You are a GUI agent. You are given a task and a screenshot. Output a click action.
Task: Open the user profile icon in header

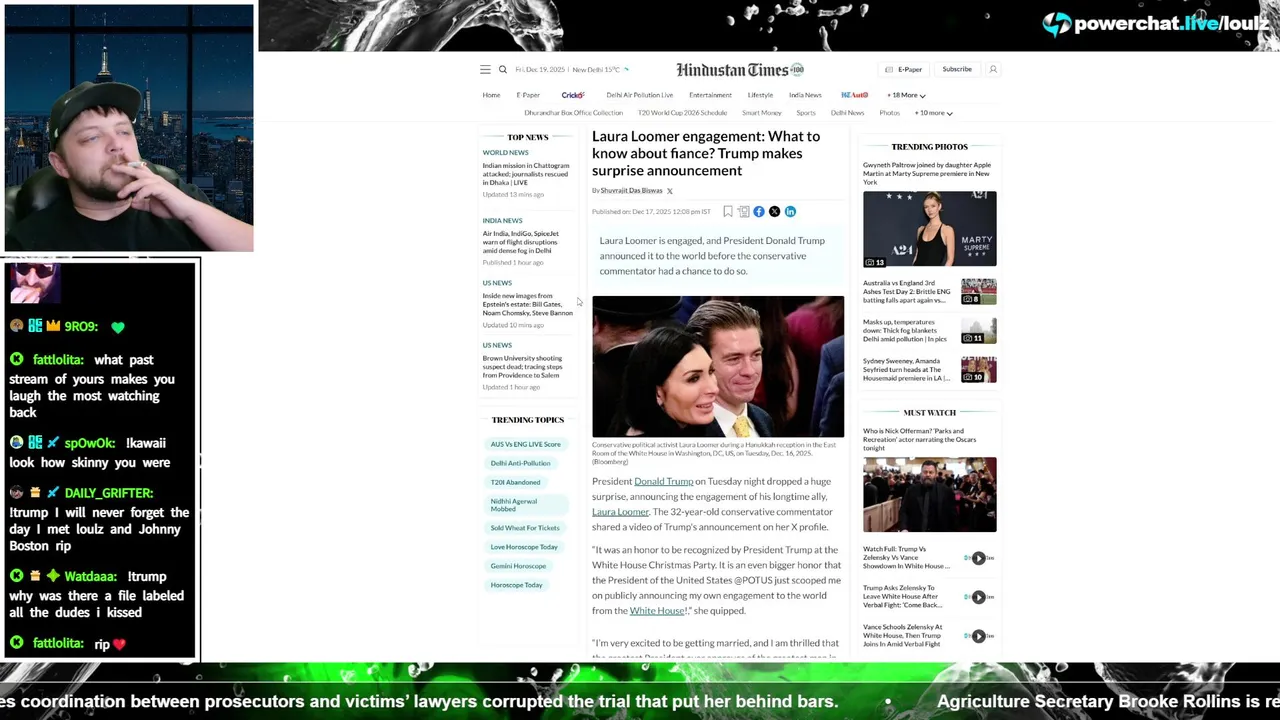pos(993,69)
